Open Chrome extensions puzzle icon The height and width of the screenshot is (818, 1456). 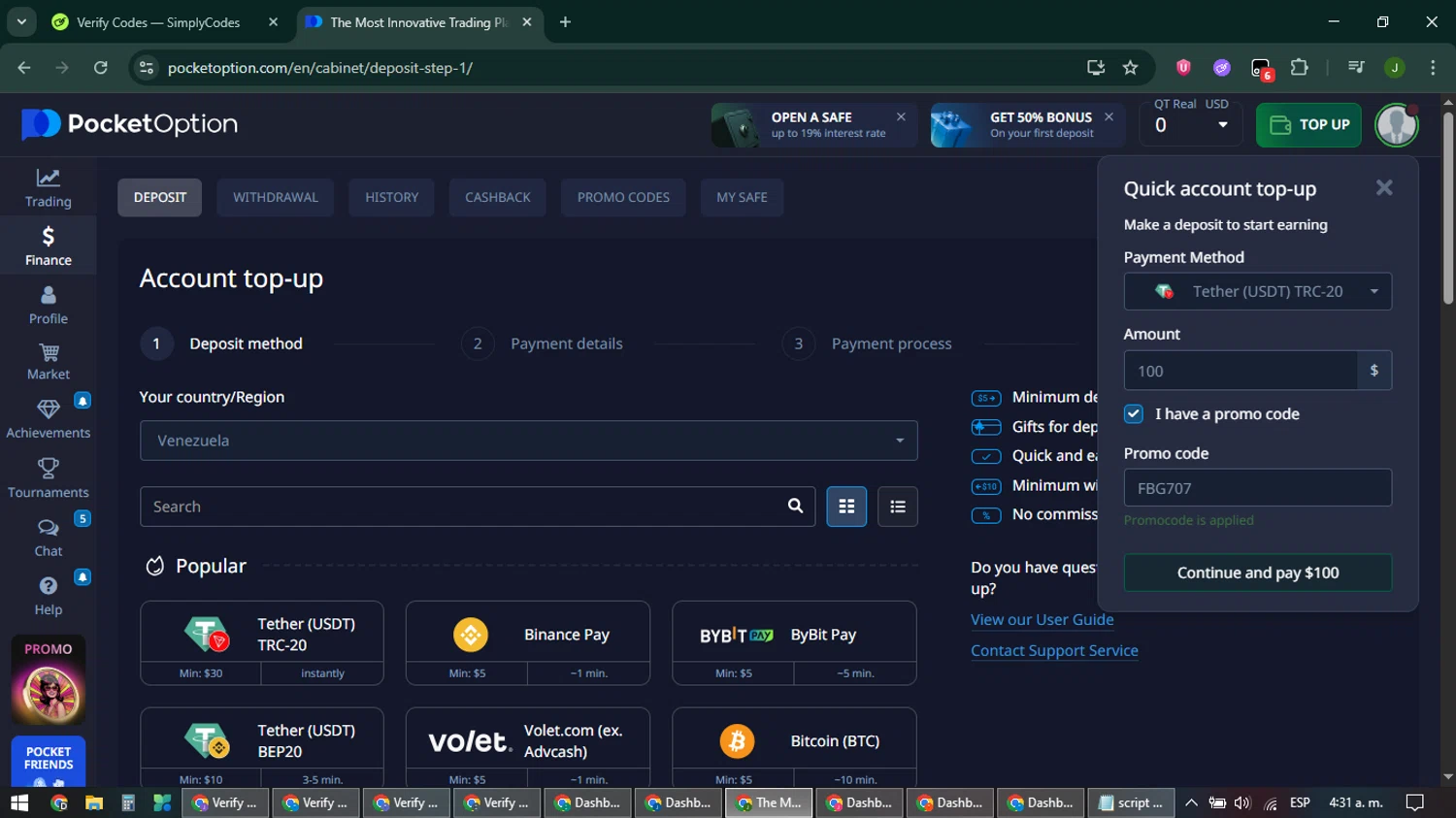tap(1299, 67)
